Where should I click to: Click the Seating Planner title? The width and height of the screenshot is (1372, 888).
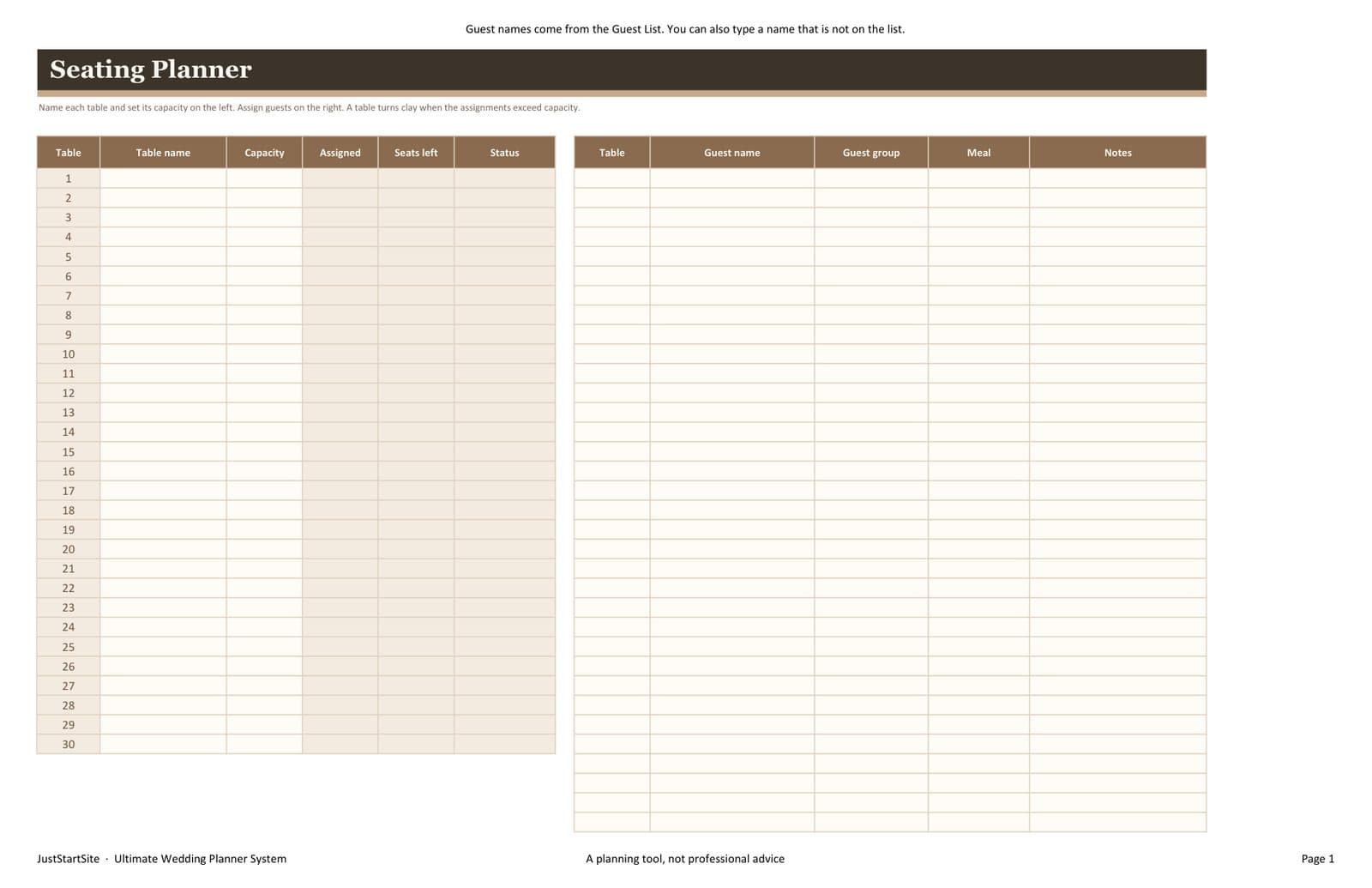(150, 69)
